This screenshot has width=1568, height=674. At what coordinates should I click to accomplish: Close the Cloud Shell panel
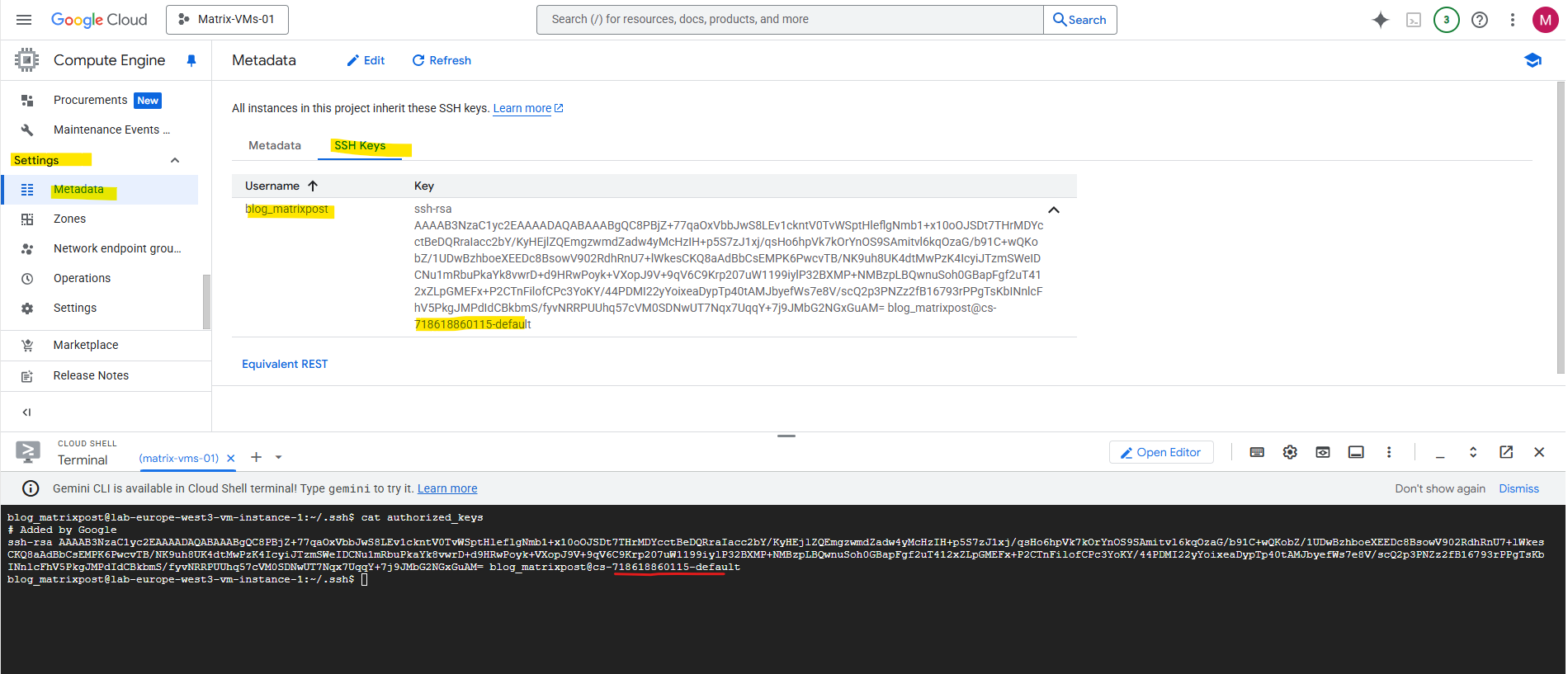click(x=1539, y=452)
